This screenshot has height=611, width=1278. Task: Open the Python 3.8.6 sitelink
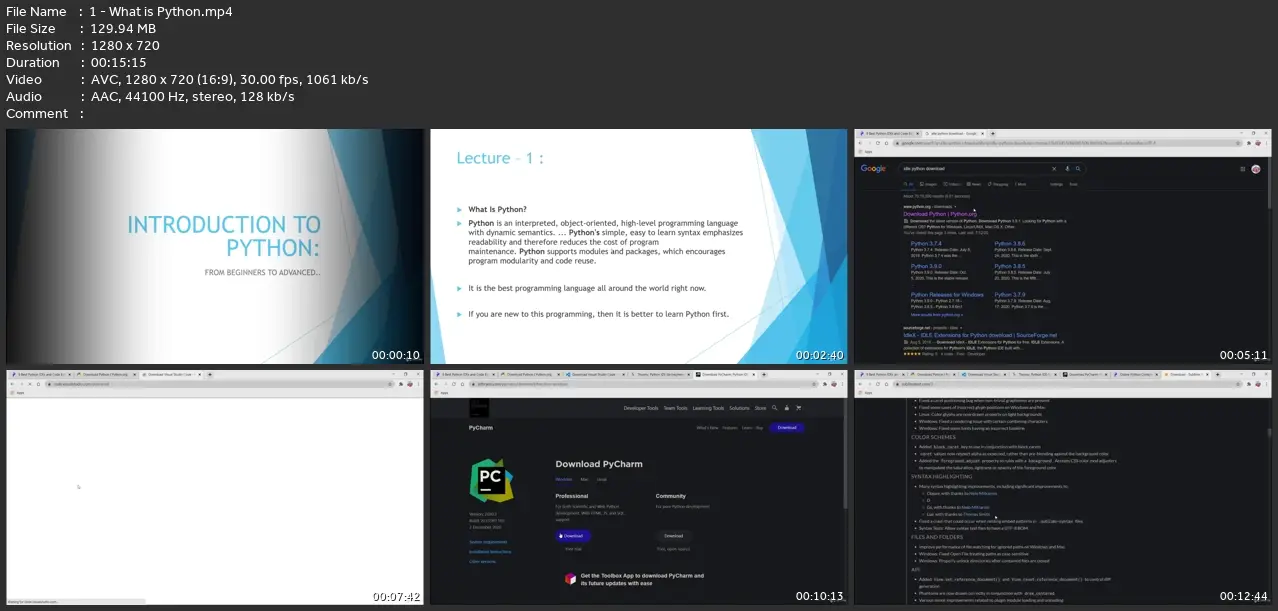[x=1010, y=244]
